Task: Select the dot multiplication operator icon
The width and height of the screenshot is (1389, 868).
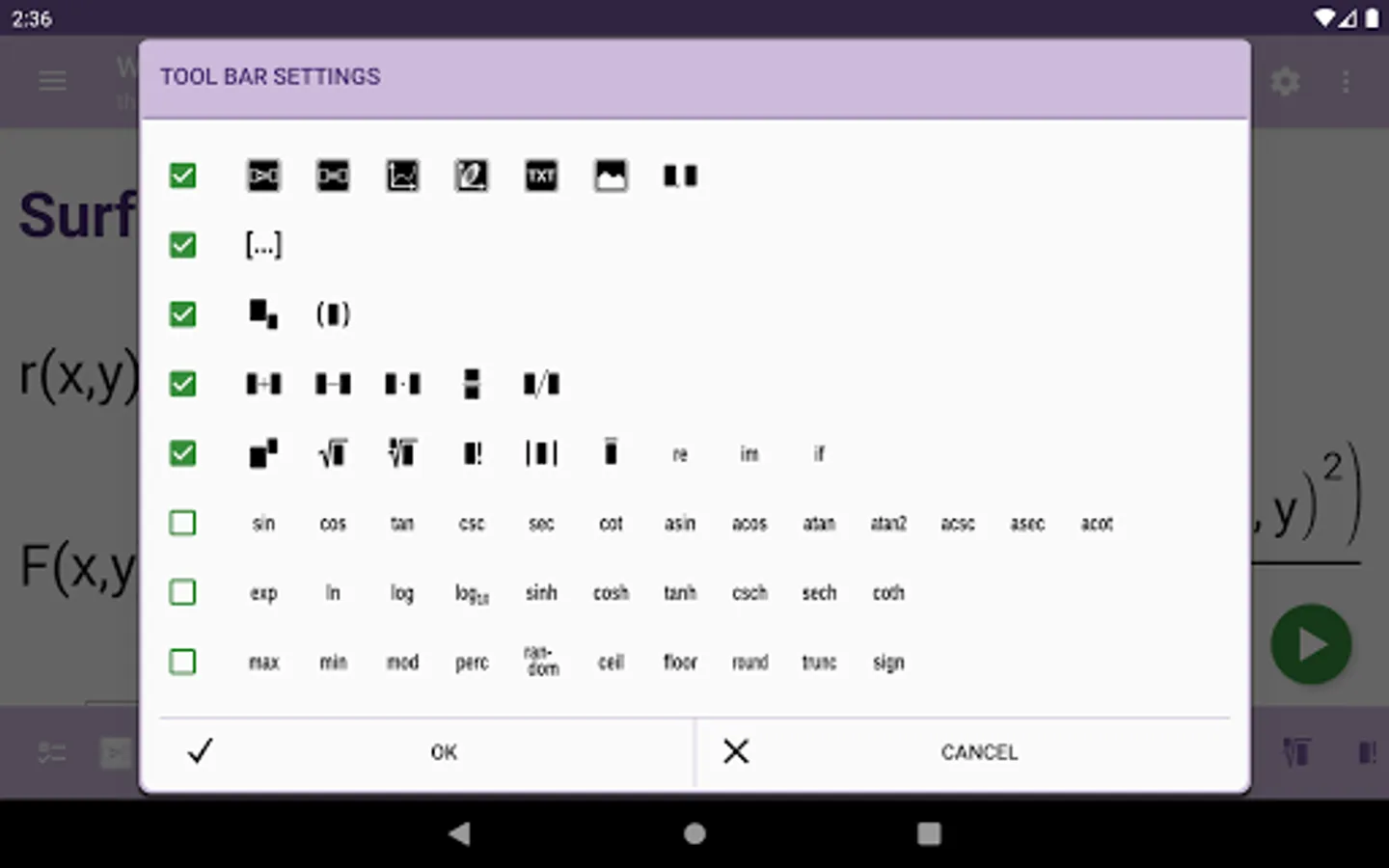Action: (x=402, y=384)
